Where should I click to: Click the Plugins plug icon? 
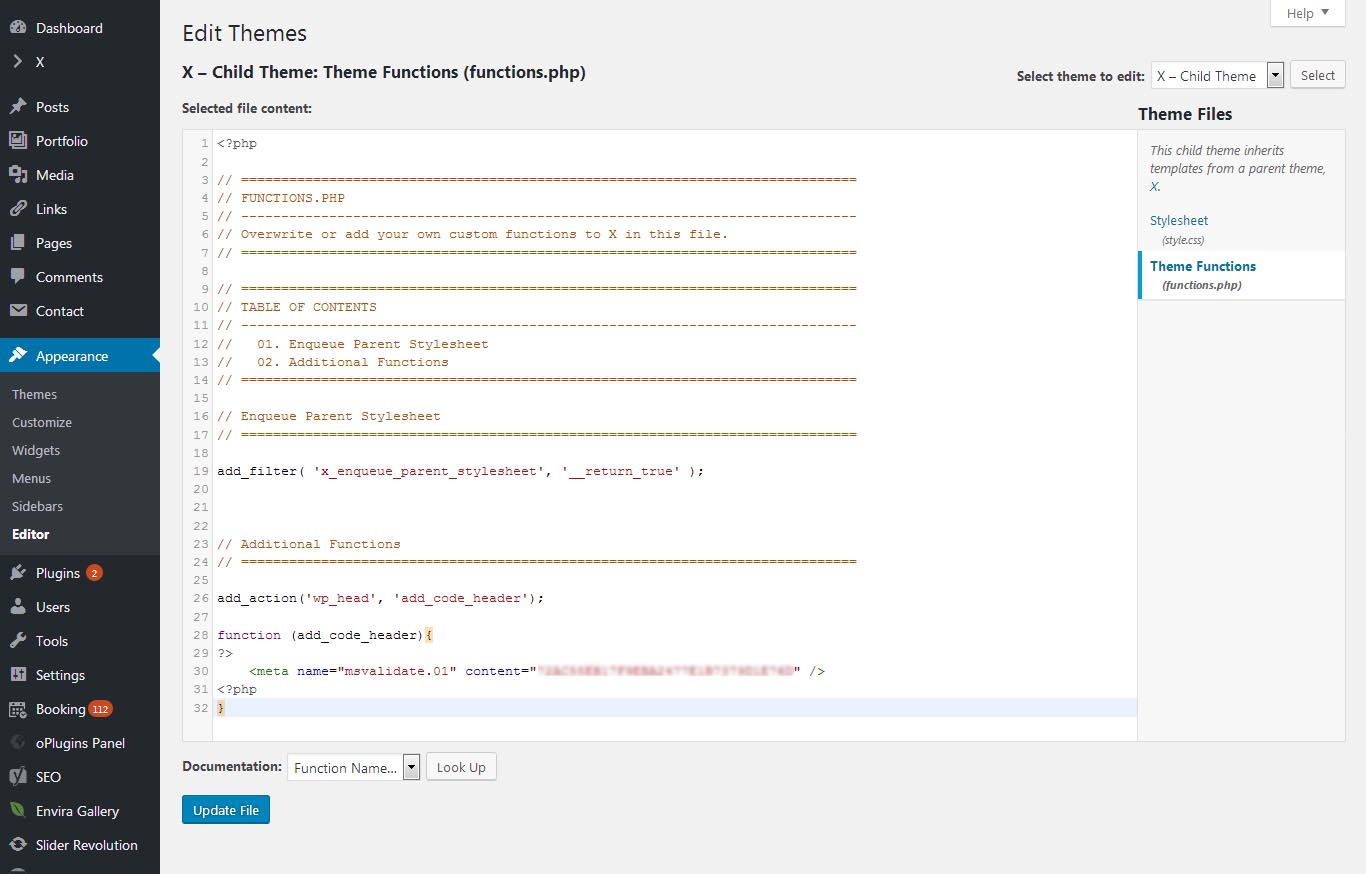point(18,573)
